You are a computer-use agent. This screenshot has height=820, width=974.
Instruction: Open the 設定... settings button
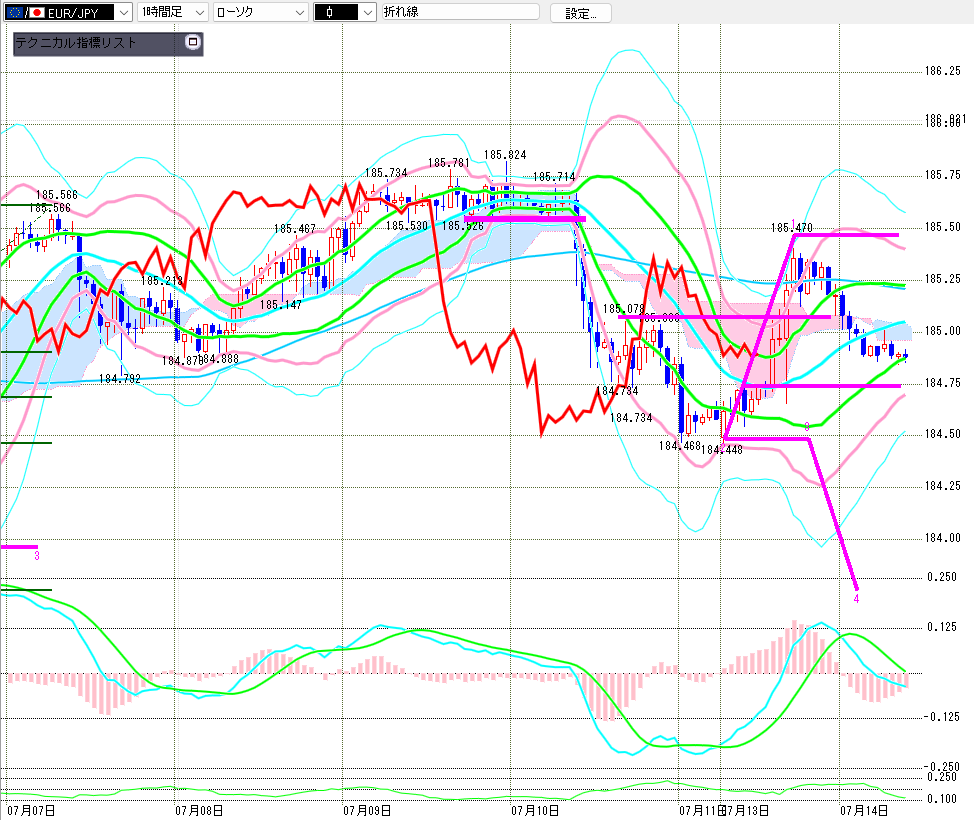[581, 13]
